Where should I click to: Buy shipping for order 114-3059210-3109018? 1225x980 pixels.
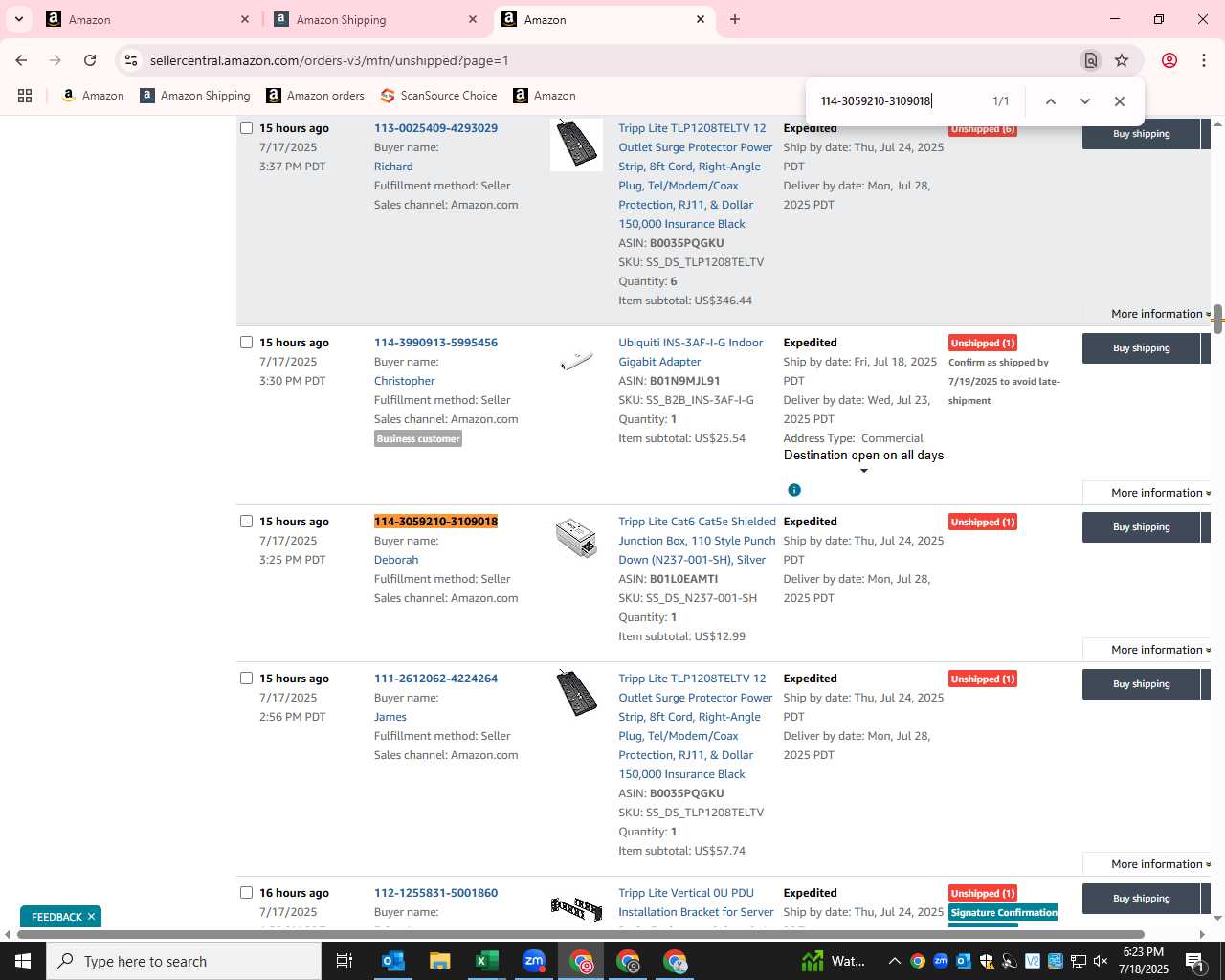click(1141, 527)
